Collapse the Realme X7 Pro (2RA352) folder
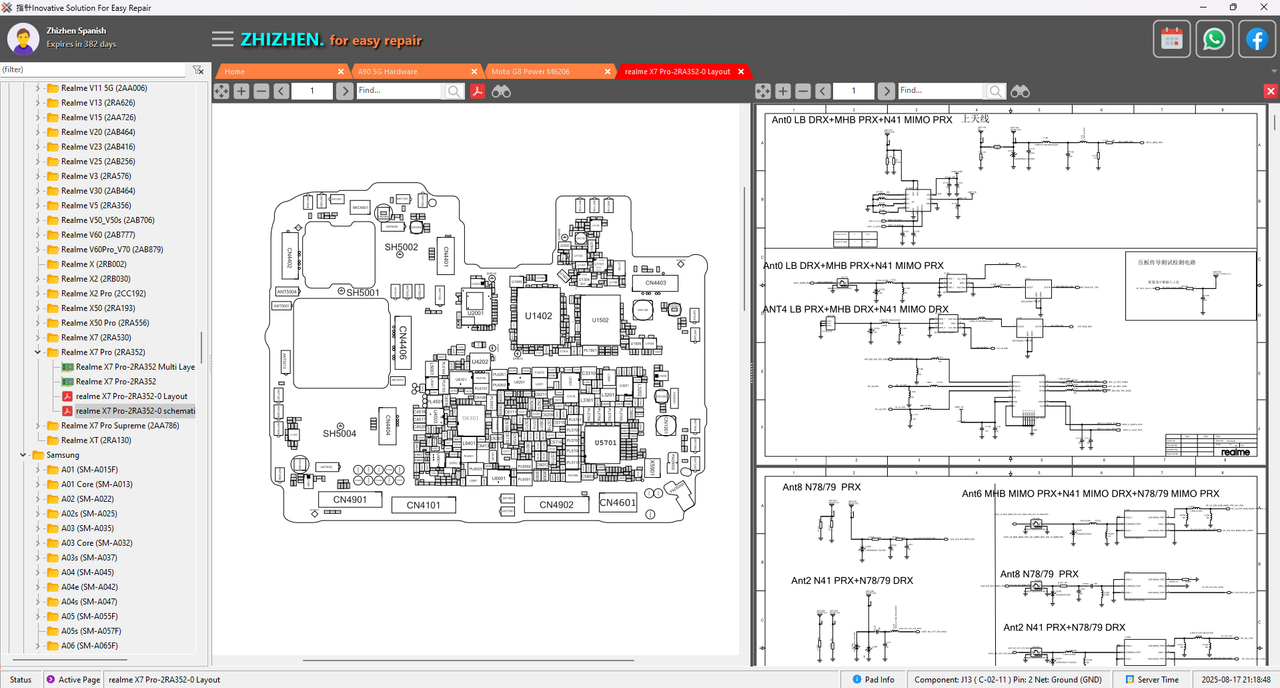The width and height of the screenshot is (1280, 688). click(39, 352)
